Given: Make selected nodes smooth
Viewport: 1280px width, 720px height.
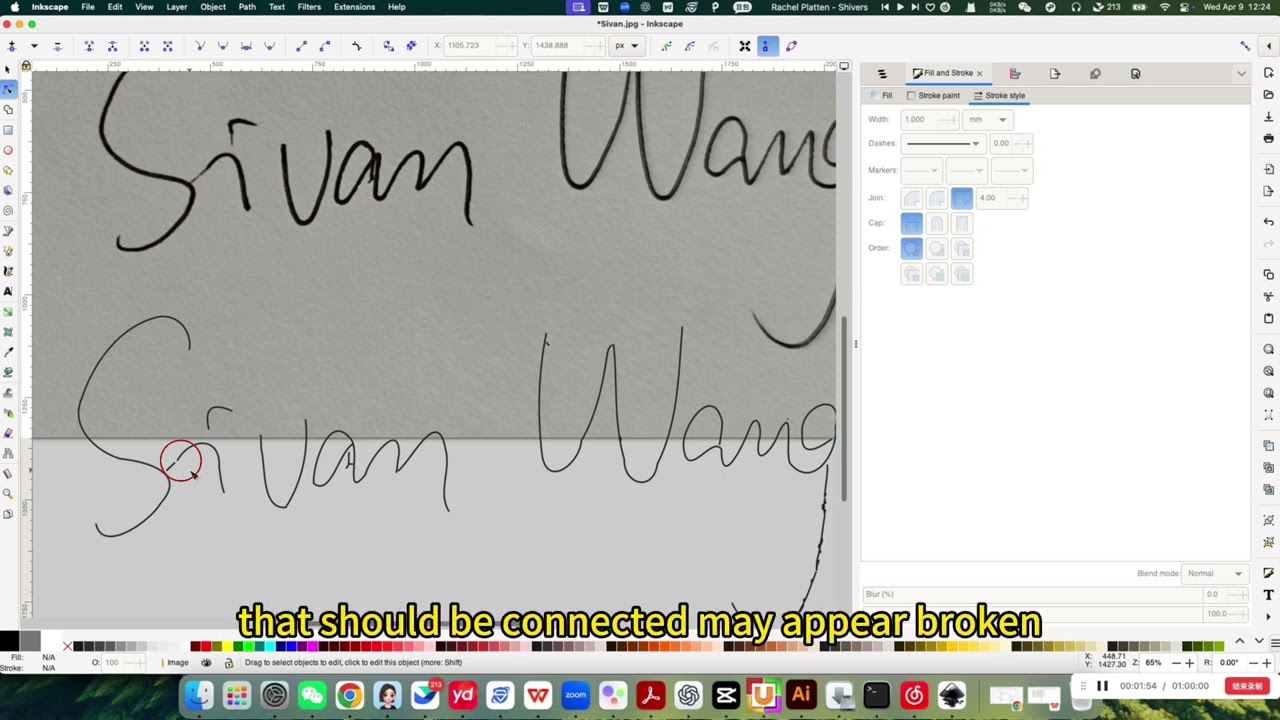Looking at the screenshot, I should 222,46.
